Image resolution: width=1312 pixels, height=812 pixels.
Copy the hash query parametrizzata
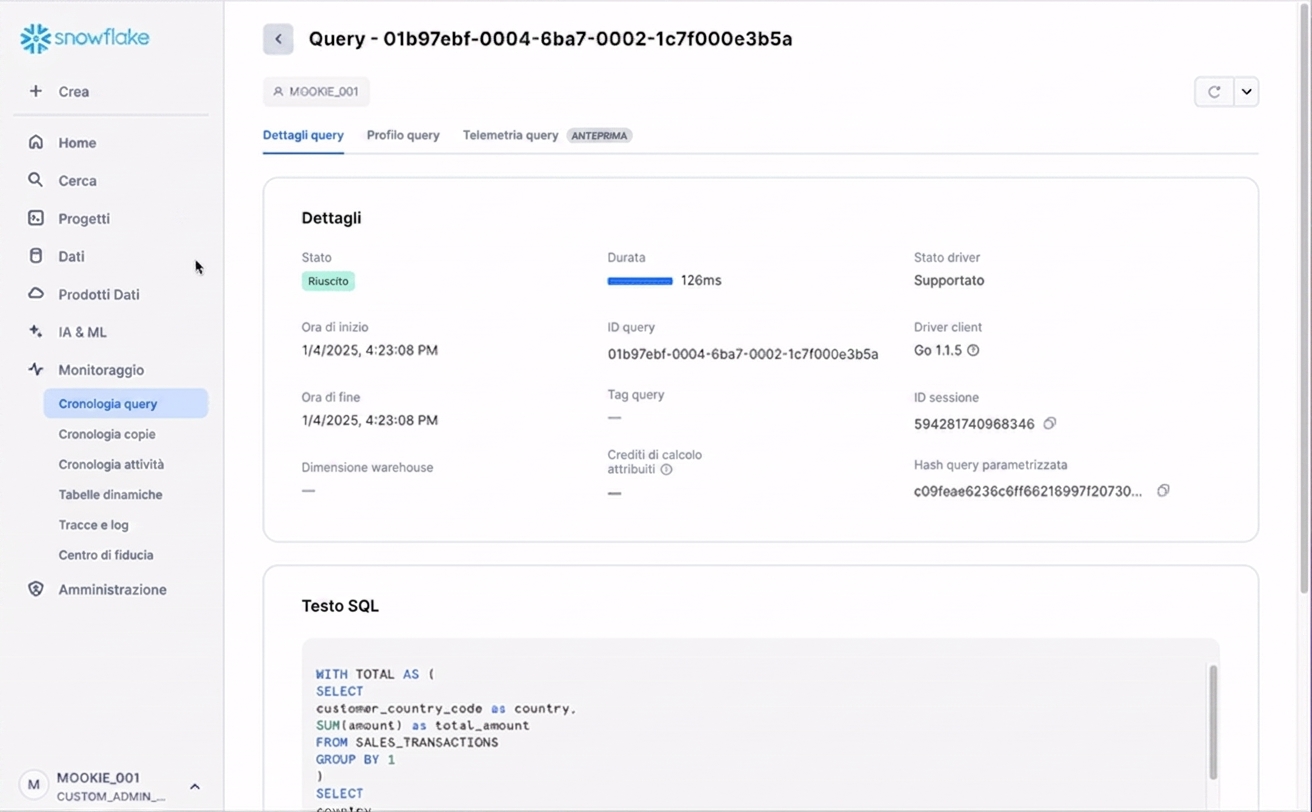1163,491
